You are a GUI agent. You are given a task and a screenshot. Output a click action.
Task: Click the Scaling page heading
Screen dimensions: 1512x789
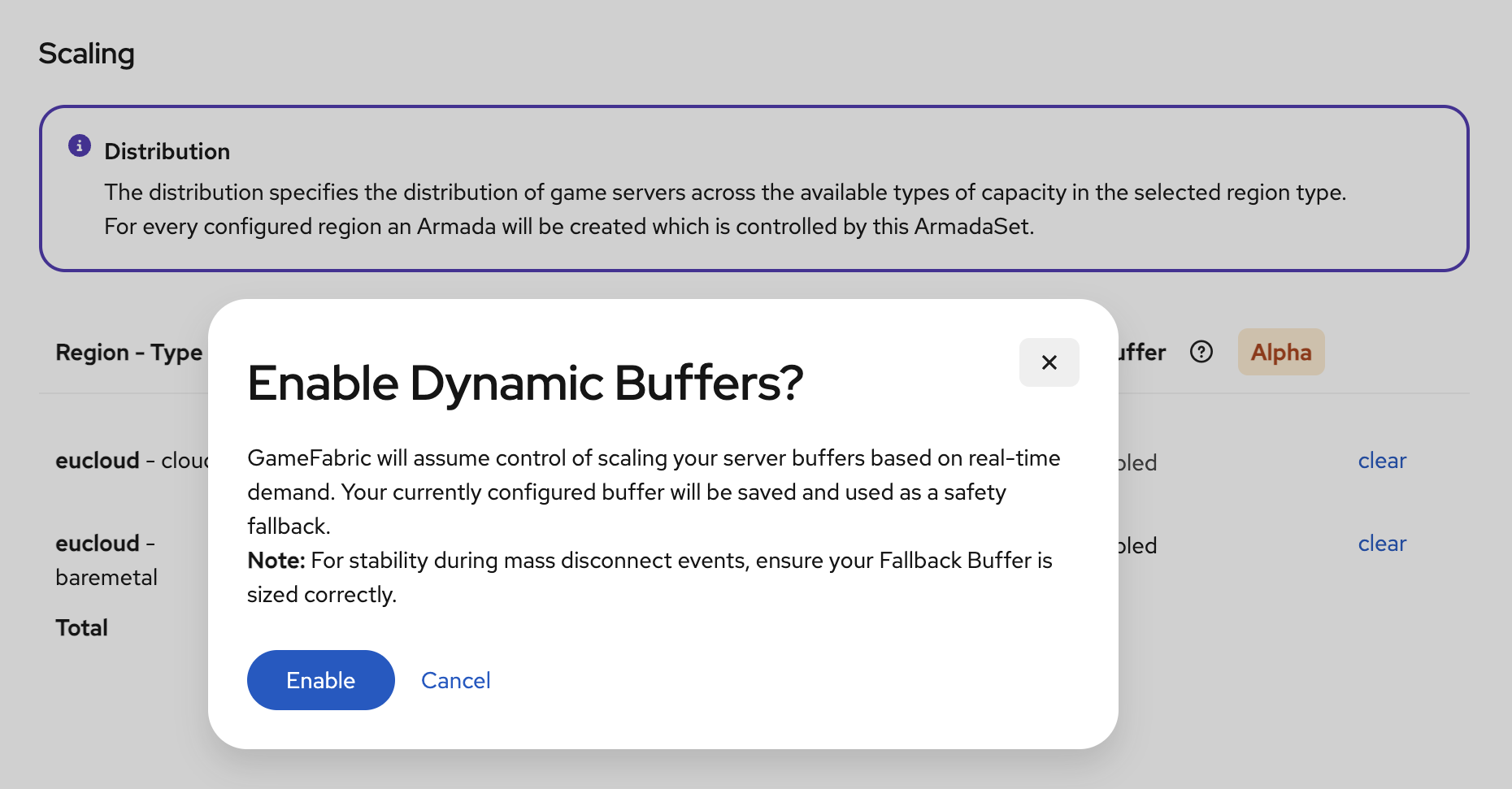[x=86, y=53]
